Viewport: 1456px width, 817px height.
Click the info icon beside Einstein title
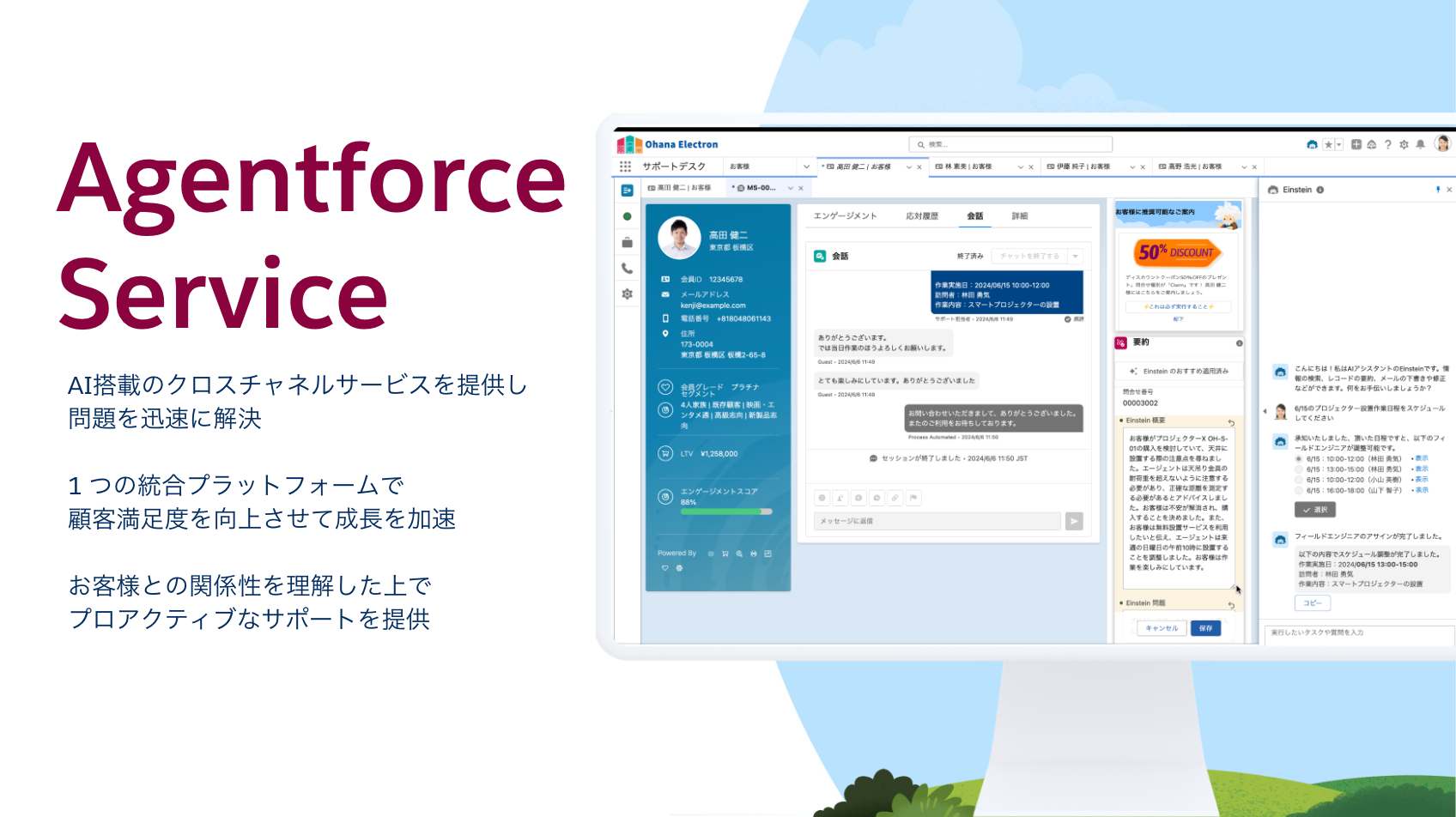coord(1320,190)
